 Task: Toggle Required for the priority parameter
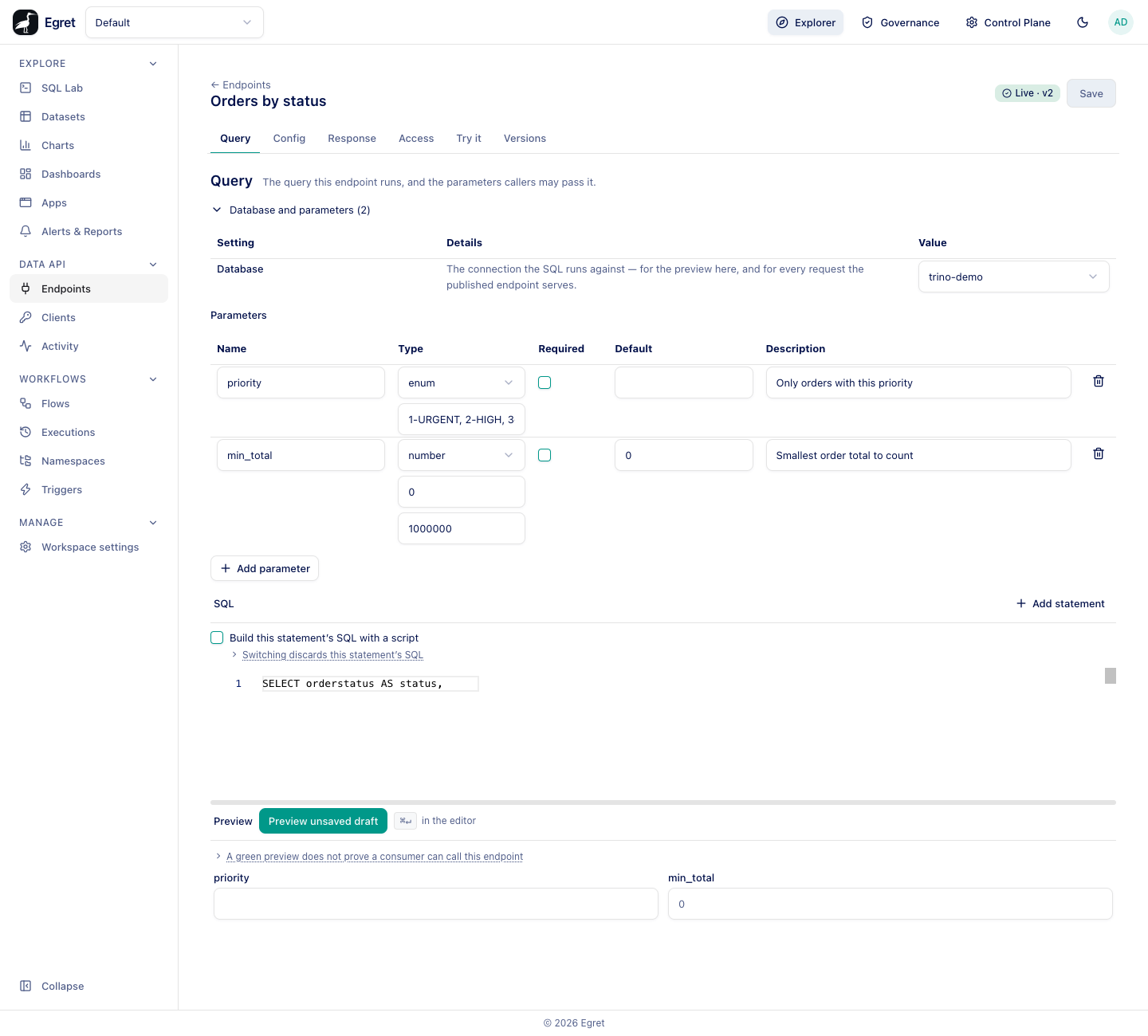545,383
